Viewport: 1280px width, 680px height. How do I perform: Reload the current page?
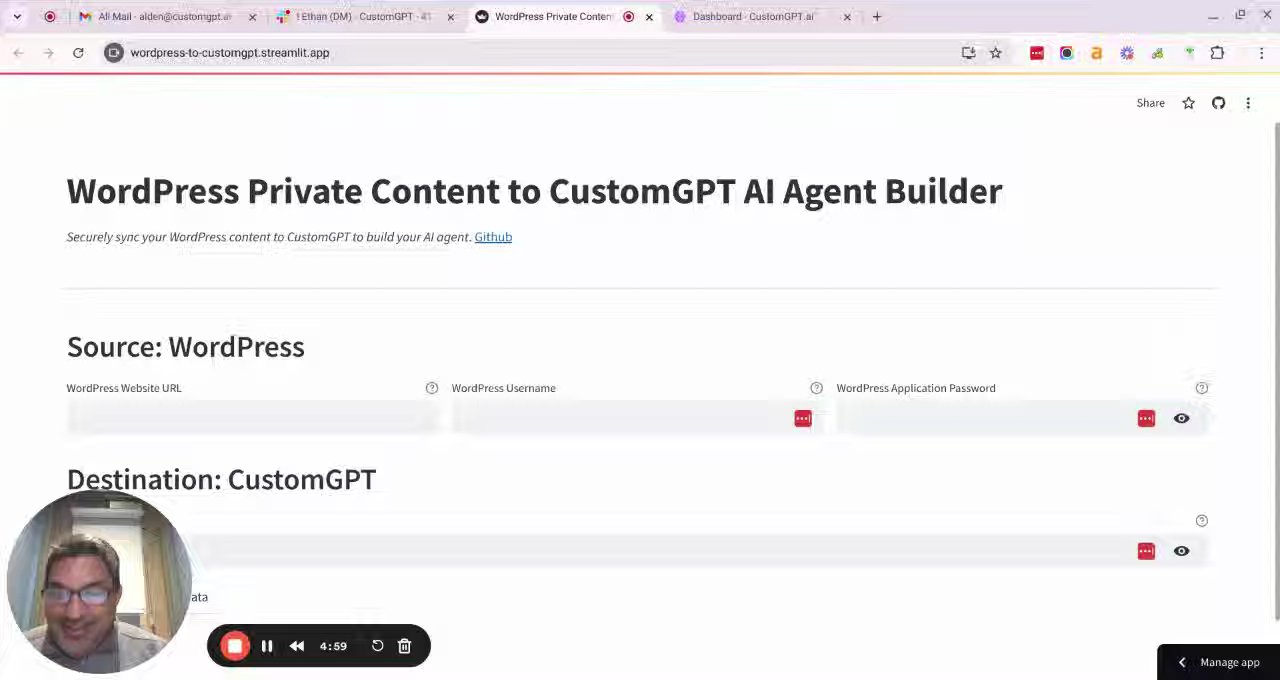78,53
